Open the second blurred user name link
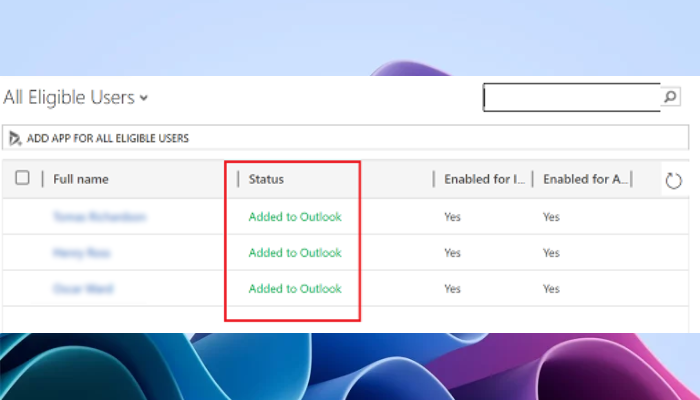Viewport: 700px width, 400px height. [81, 253]
